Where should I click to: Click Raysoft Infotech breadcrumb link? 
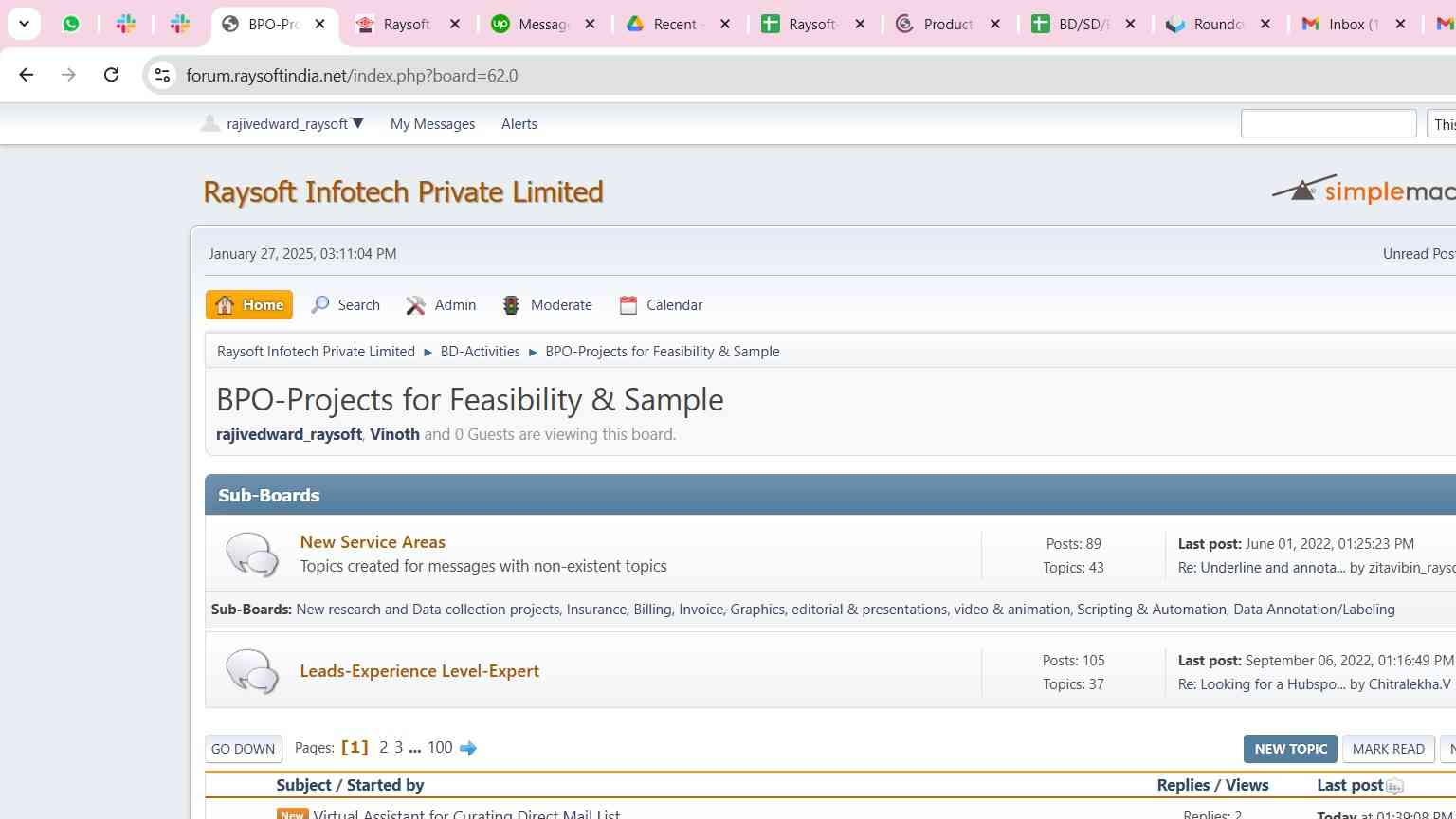(316, 352)
